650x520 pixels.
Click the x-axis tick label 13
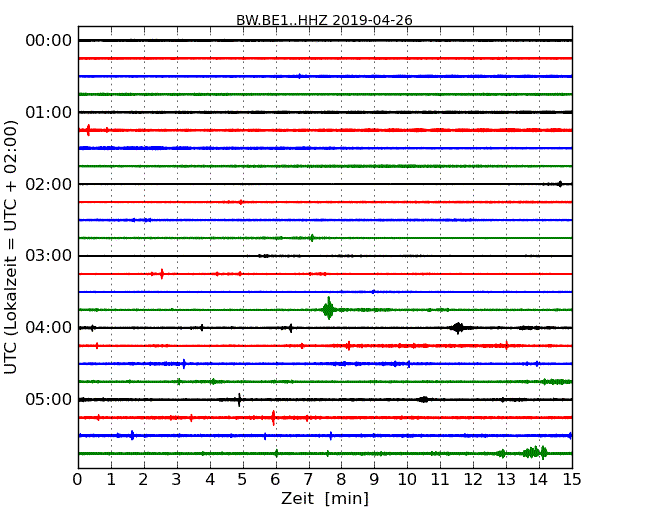point(506,479)
